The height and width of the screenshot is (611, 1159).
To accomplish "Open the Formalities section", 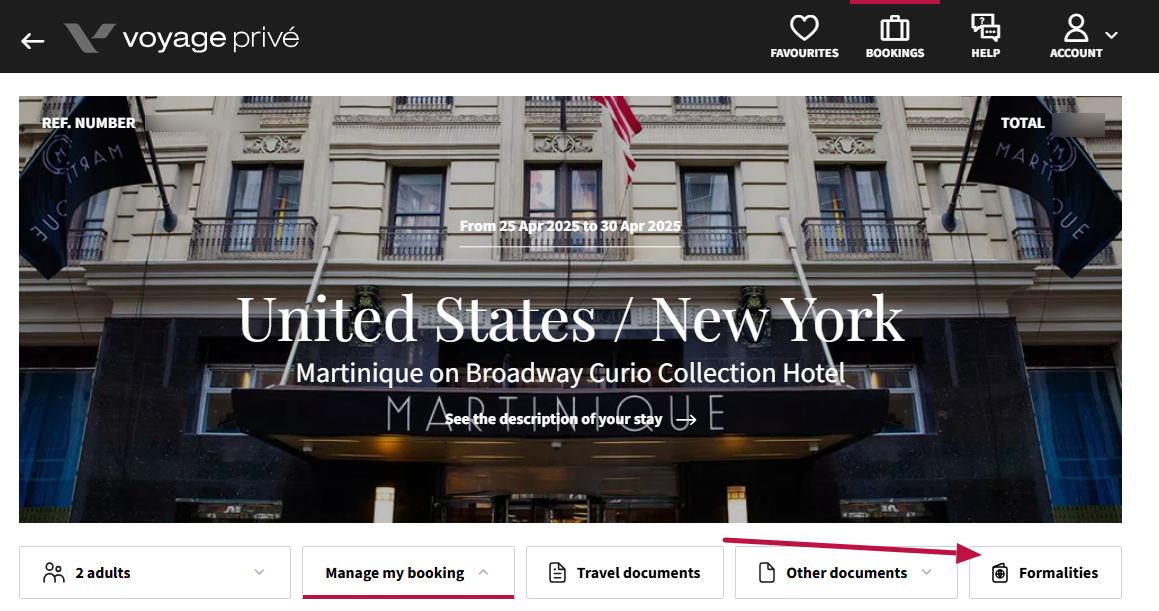I will point(1045,573).
